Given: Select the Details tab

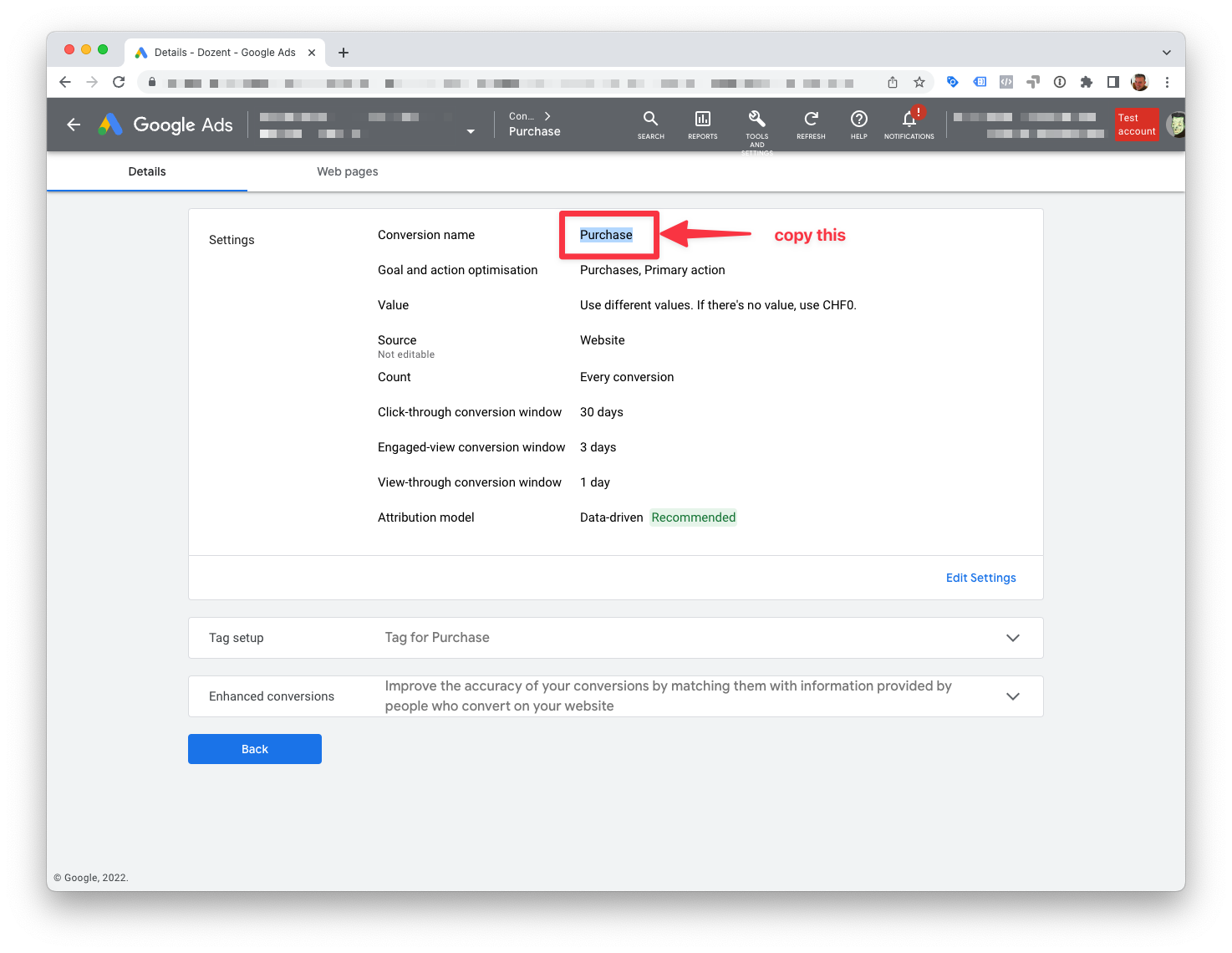Looking at the screenshot, I should tap(147, 171).
